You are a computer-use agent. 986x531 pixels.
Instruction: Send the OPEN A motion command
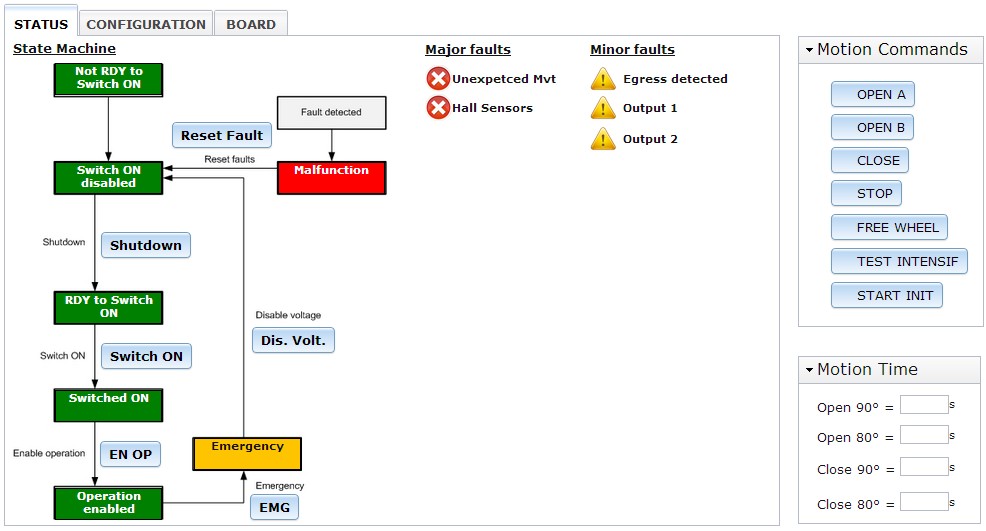(x=872, y=95)
